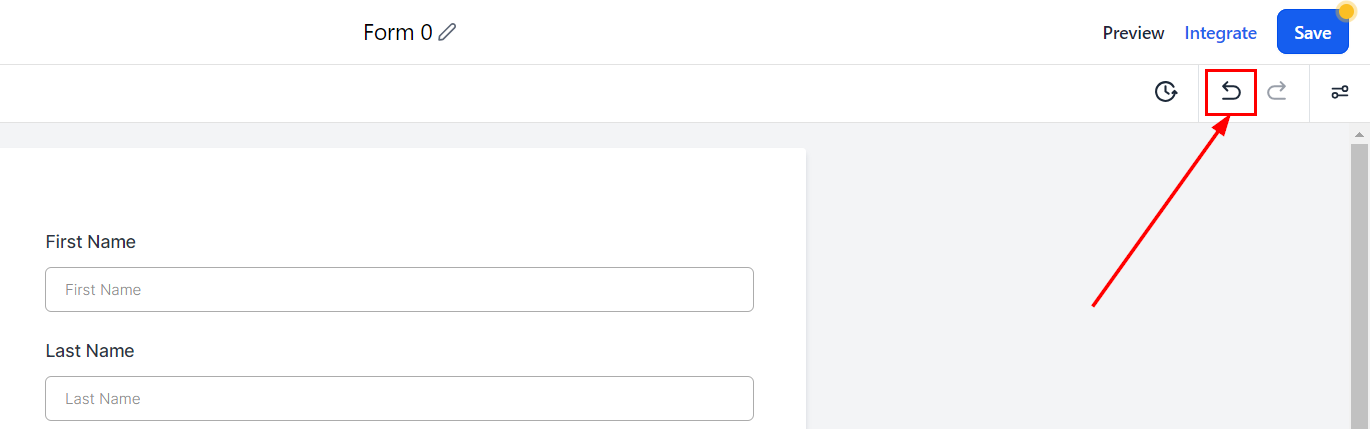The width and height of the screenshot is (1370, 429).
Task: Click the Form 0 title text
Action: pyautogui.click(x=397, y=32)
